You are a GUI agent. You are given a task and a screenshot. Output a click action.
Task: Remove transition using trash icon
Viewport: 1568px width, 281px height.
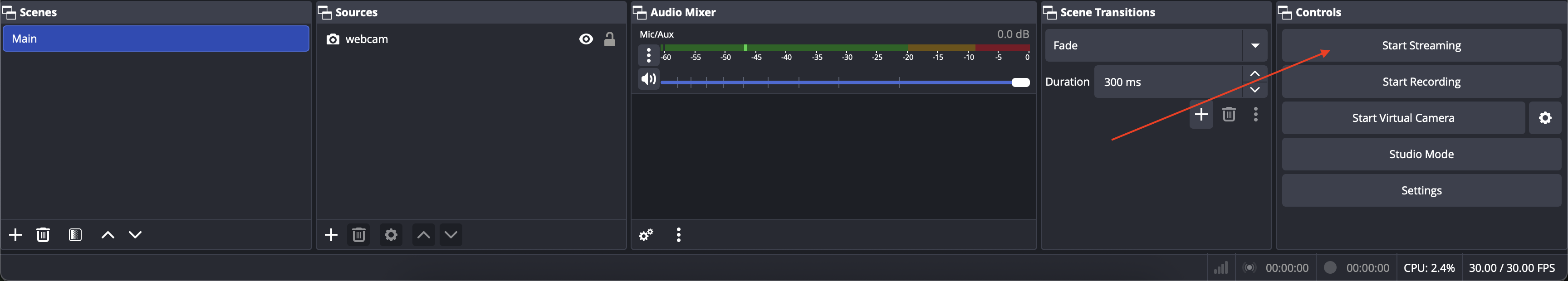pos(1228,114)
